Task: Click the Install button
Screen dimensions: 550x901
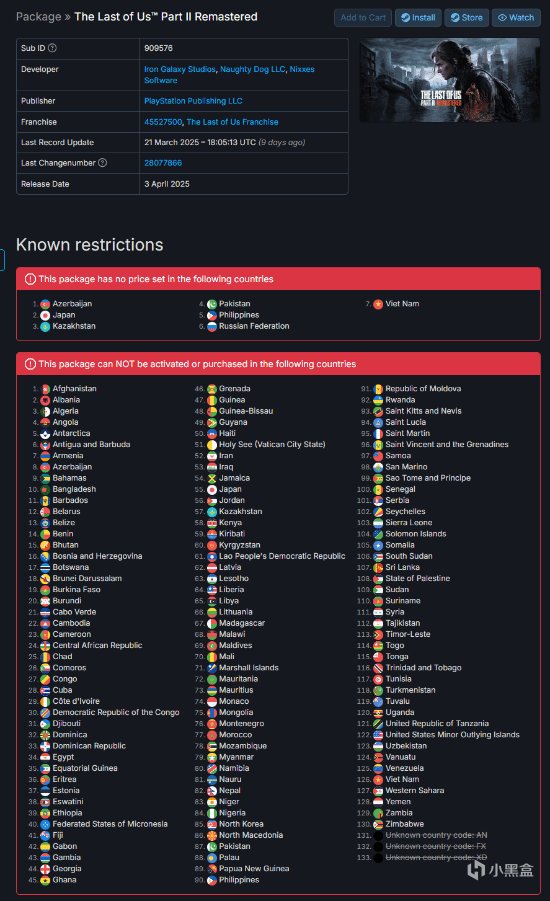Action: click(x=418, y=18)
